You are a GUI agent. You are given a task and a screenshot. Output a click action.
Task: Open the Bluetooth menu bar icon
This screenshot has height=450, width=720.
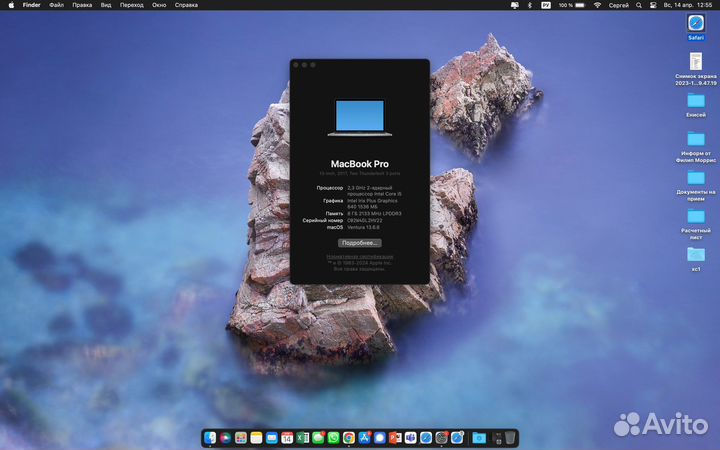[x=529, y=5]
